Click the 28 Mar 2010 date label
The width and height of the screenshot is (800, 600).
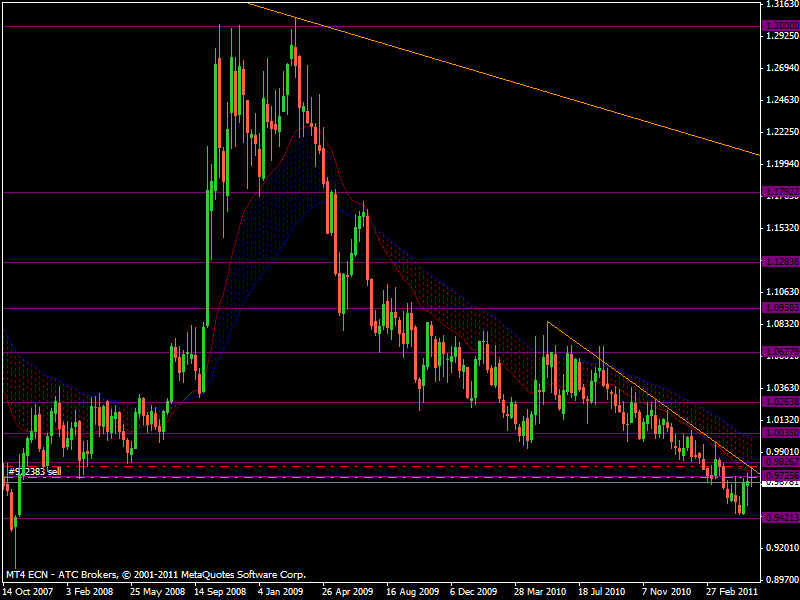[x=540, y=592]
